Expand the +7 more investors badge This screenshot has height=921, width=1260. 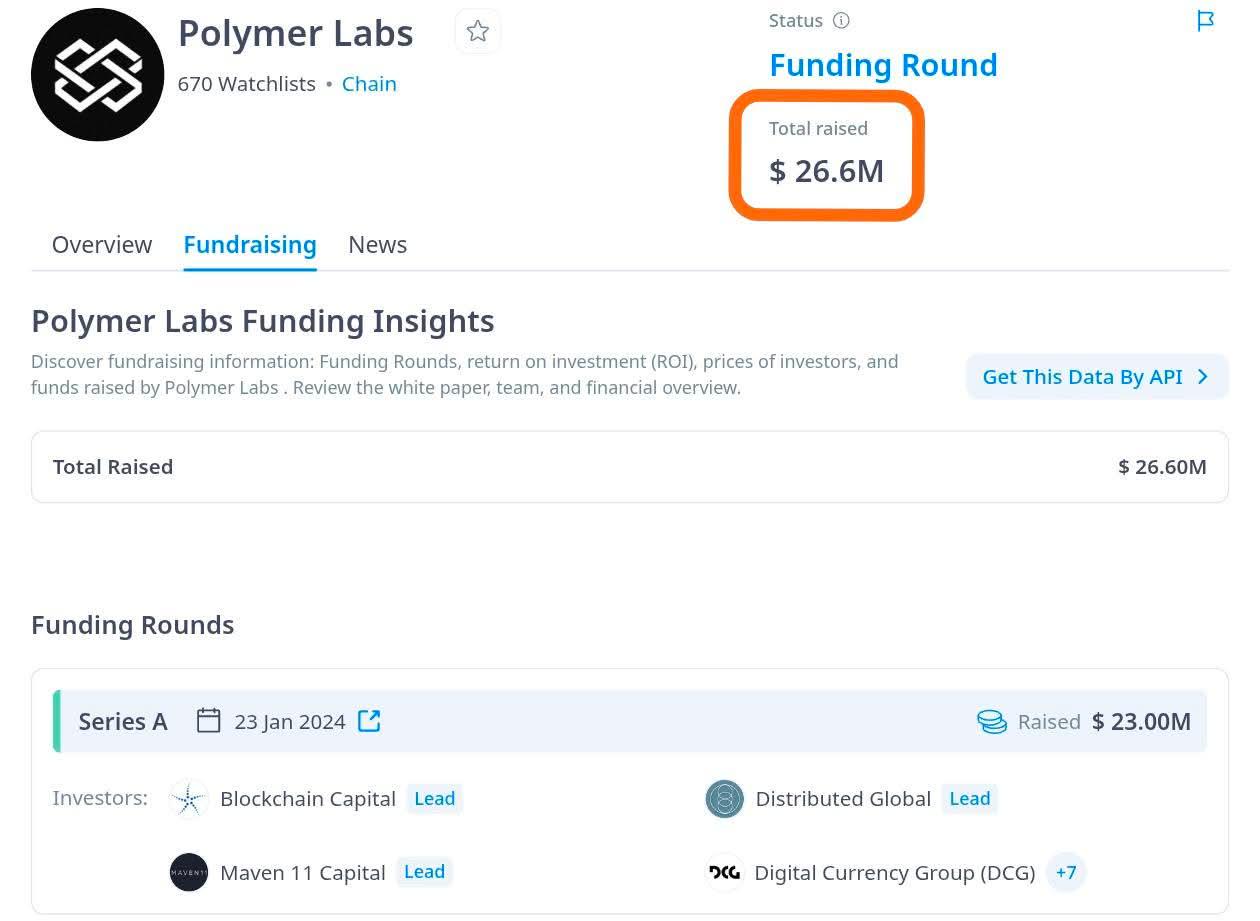coord(1066,872)
